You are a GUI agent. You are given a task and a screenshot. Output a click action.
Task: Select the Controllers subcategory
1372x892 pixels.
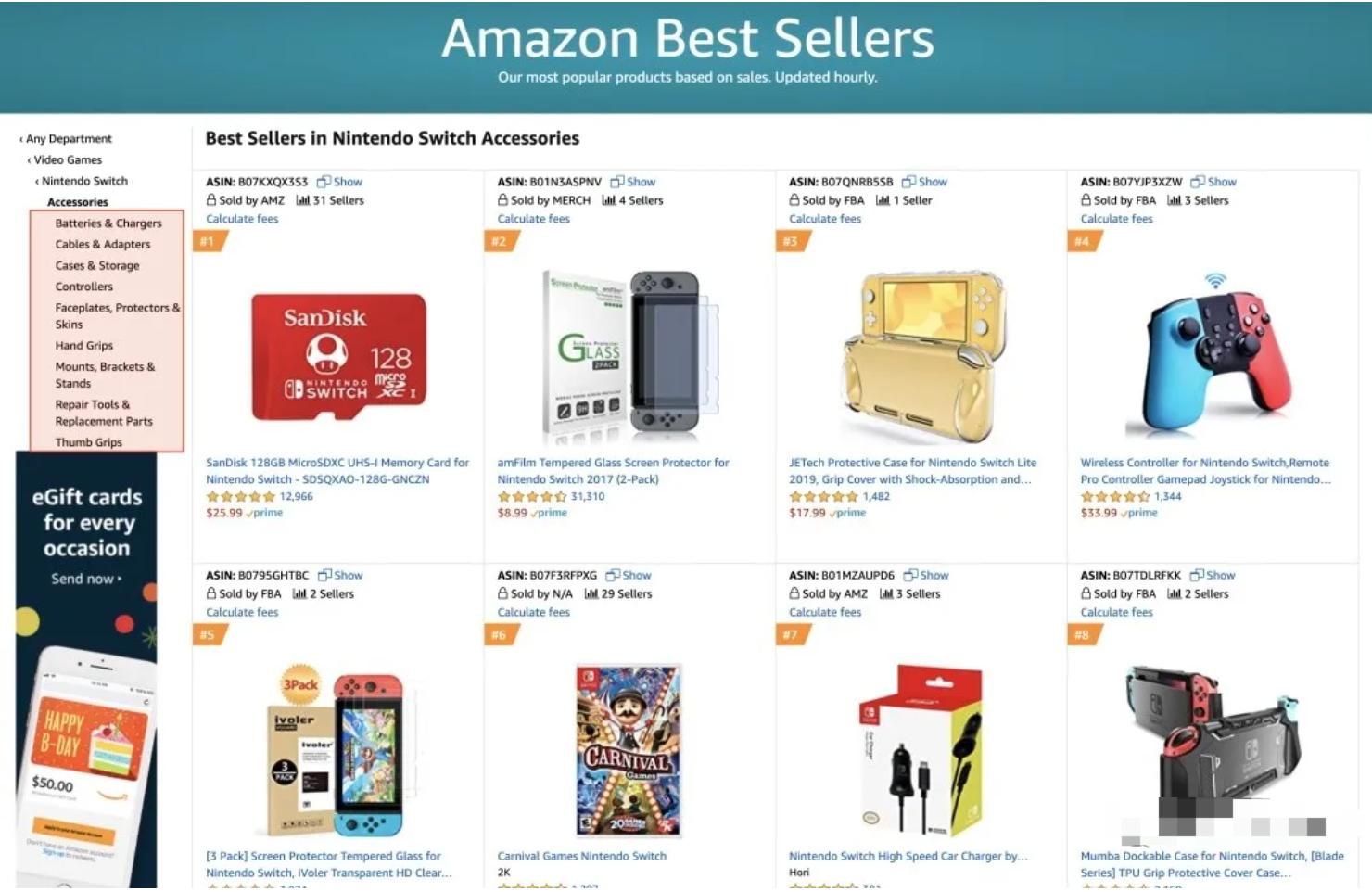[83, 287]
